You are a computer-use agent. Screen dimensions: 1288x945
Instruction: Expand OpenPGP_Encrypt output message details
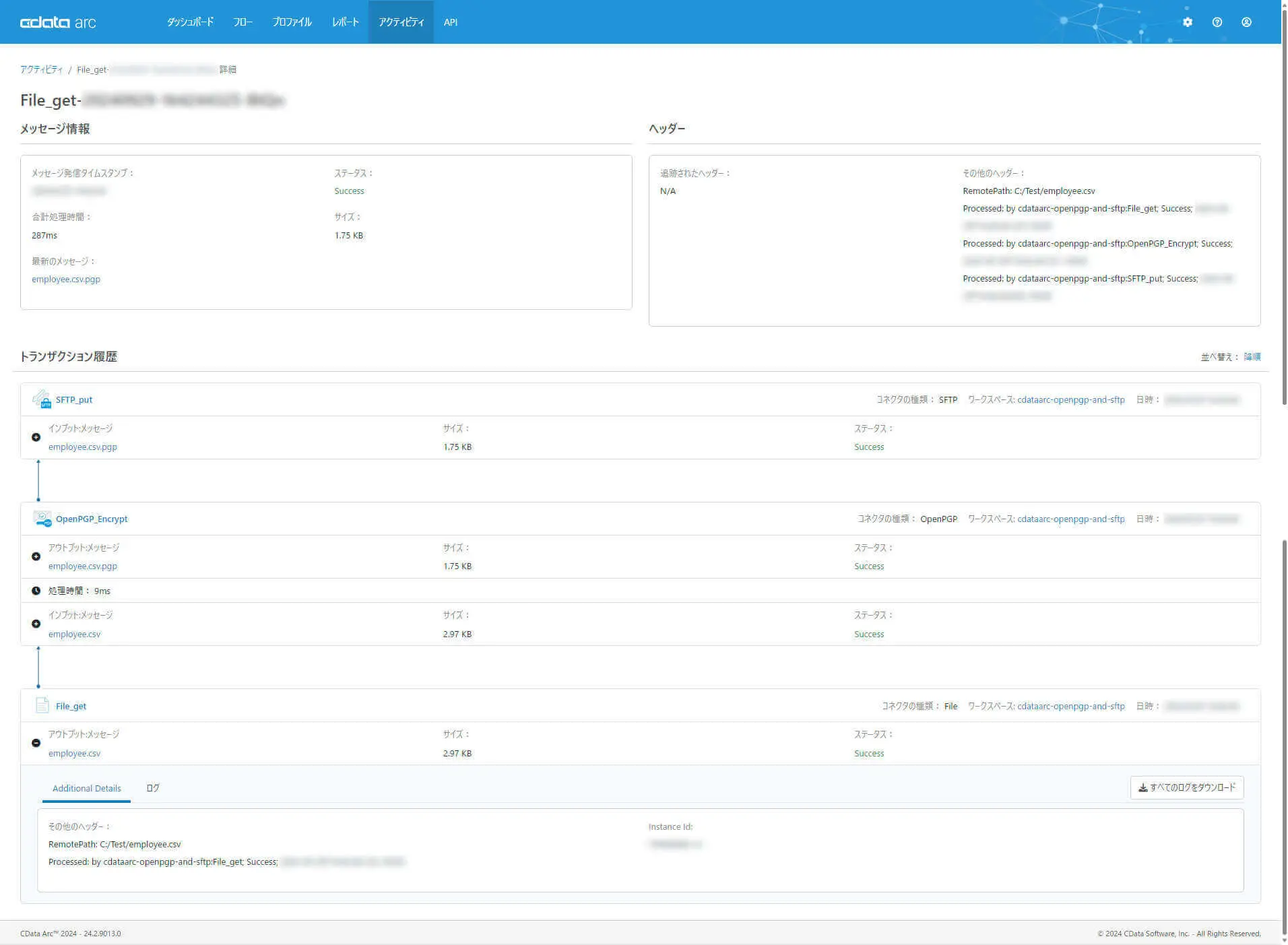[36, 556]
